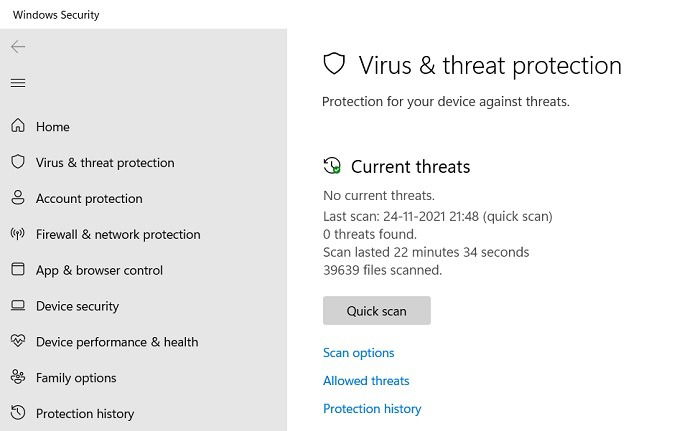
Task: Open the Allowed threats link
Action: pyautogui.click(x=366, y=381)
